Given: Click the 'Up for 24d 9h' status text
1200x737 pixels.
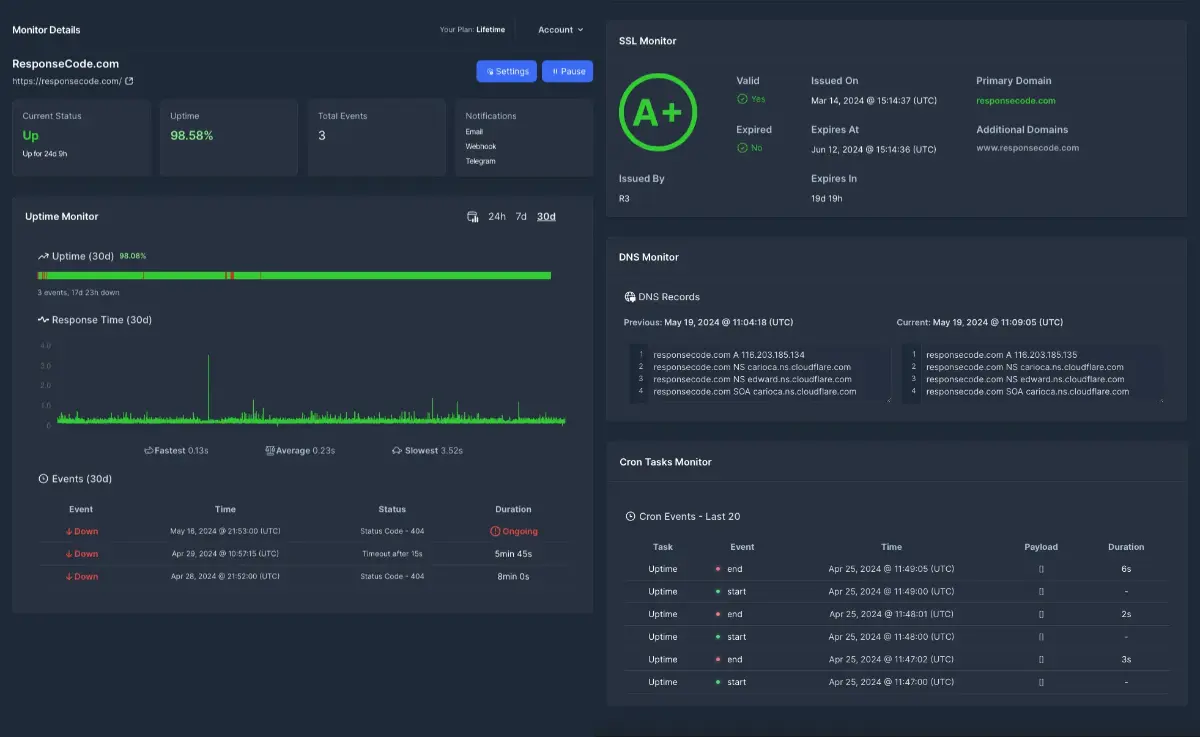Looking at the screenshot, I should [45, 154].
